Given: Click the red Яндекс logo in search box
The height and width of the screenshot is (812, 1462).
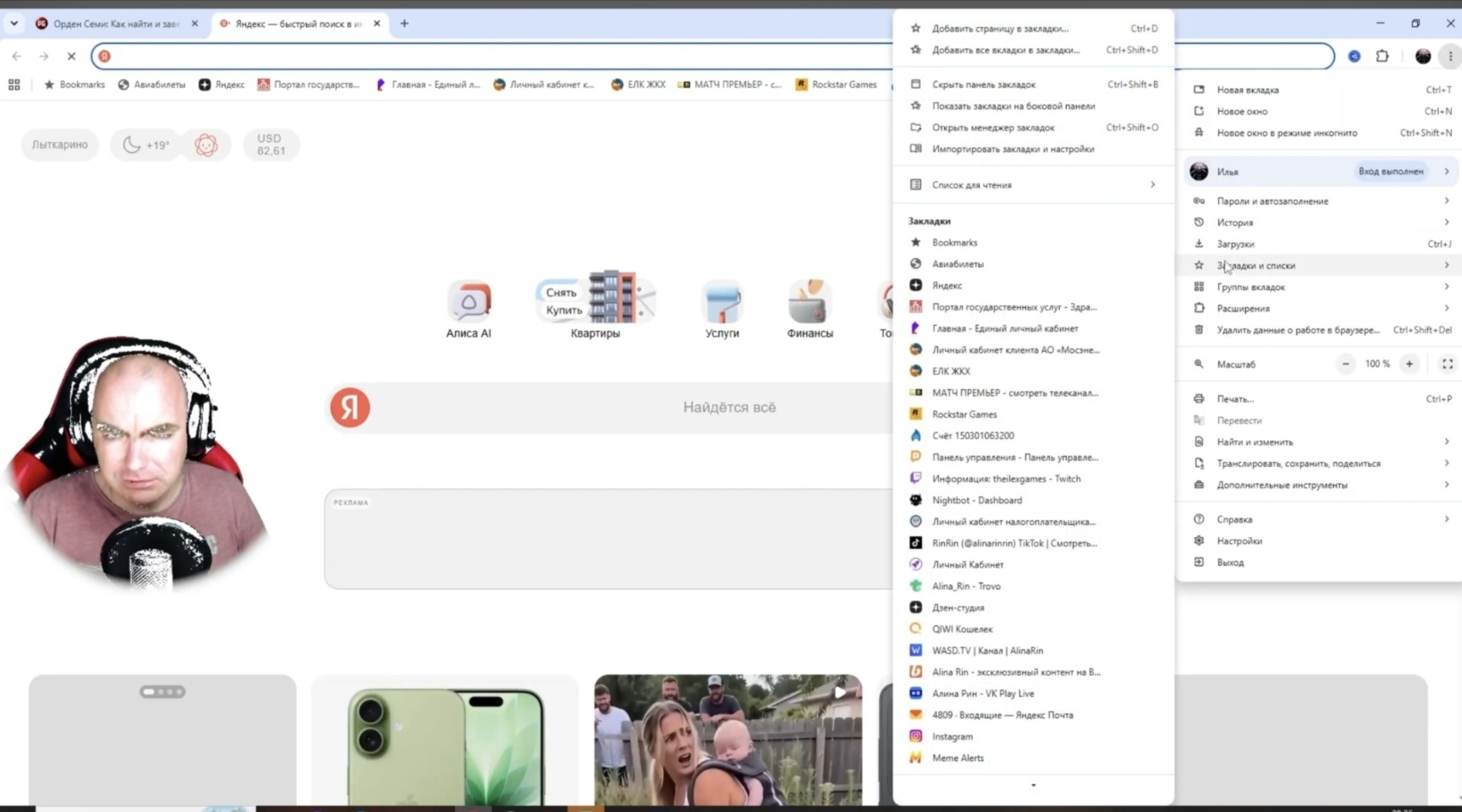Looking at the screenshot, I should (349, 408).
